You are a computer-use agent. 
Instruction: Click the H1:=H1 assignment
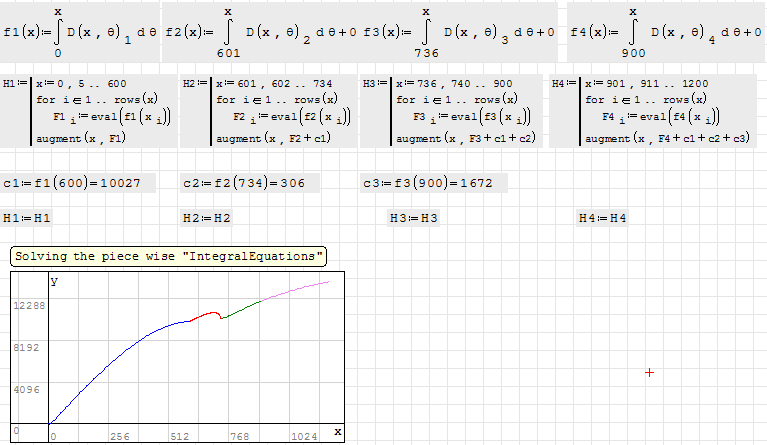27,218
